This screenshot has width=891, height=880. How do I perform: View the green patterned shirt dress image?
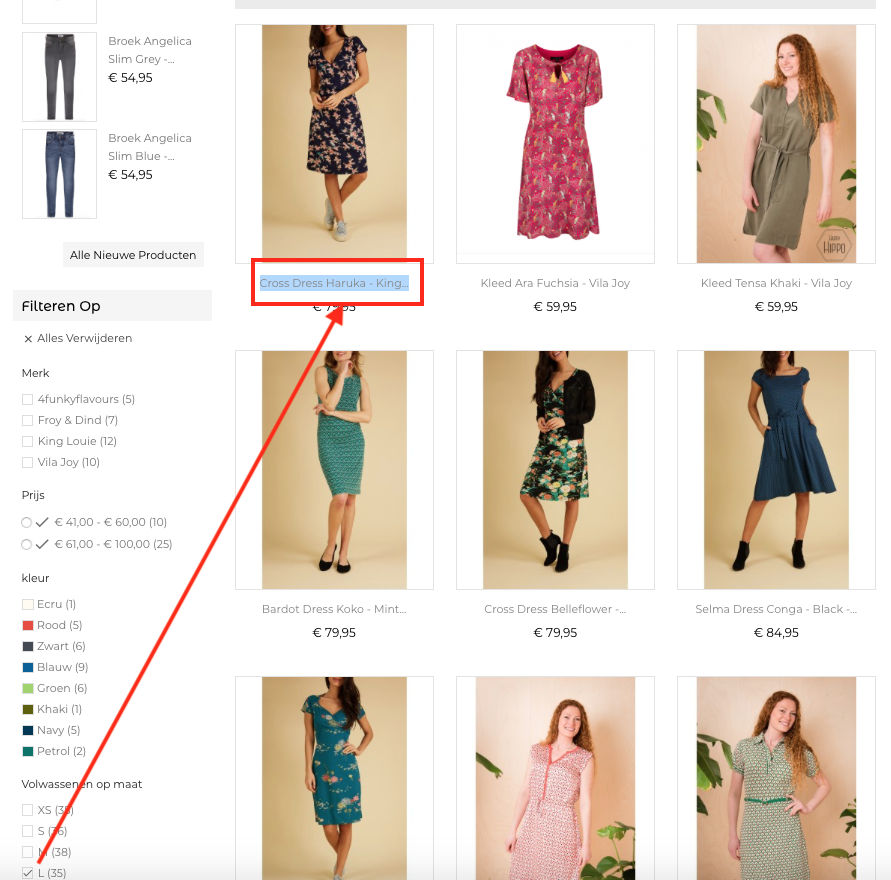tap(776, 778)
